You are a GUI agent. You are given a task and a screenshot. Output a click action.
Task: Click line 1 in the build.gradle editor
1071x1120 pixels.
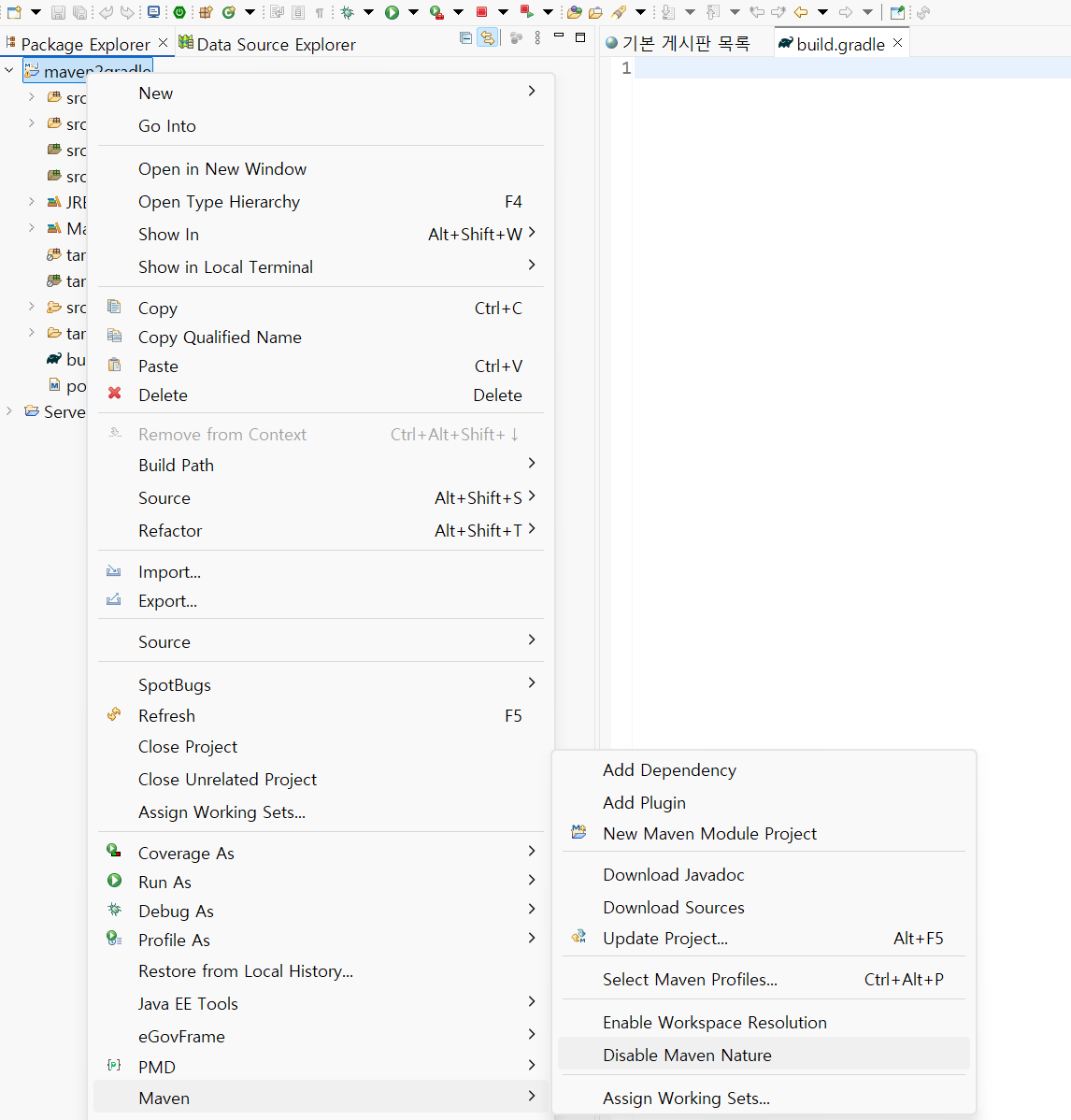tap(841, 68)
